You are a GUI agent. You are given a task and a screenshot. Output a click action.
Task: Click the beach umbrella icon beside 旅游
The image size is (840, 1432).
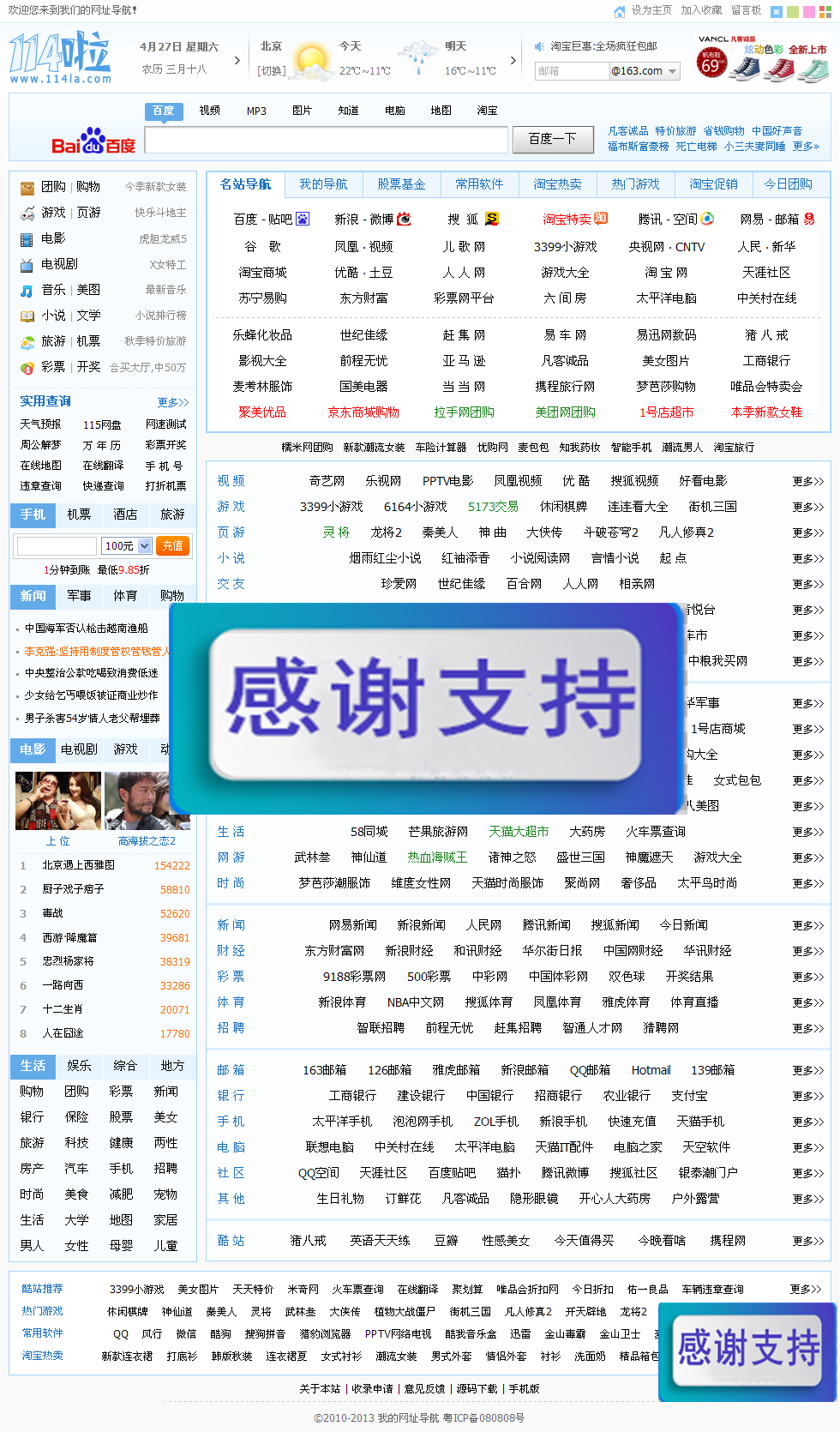(27, 341)
